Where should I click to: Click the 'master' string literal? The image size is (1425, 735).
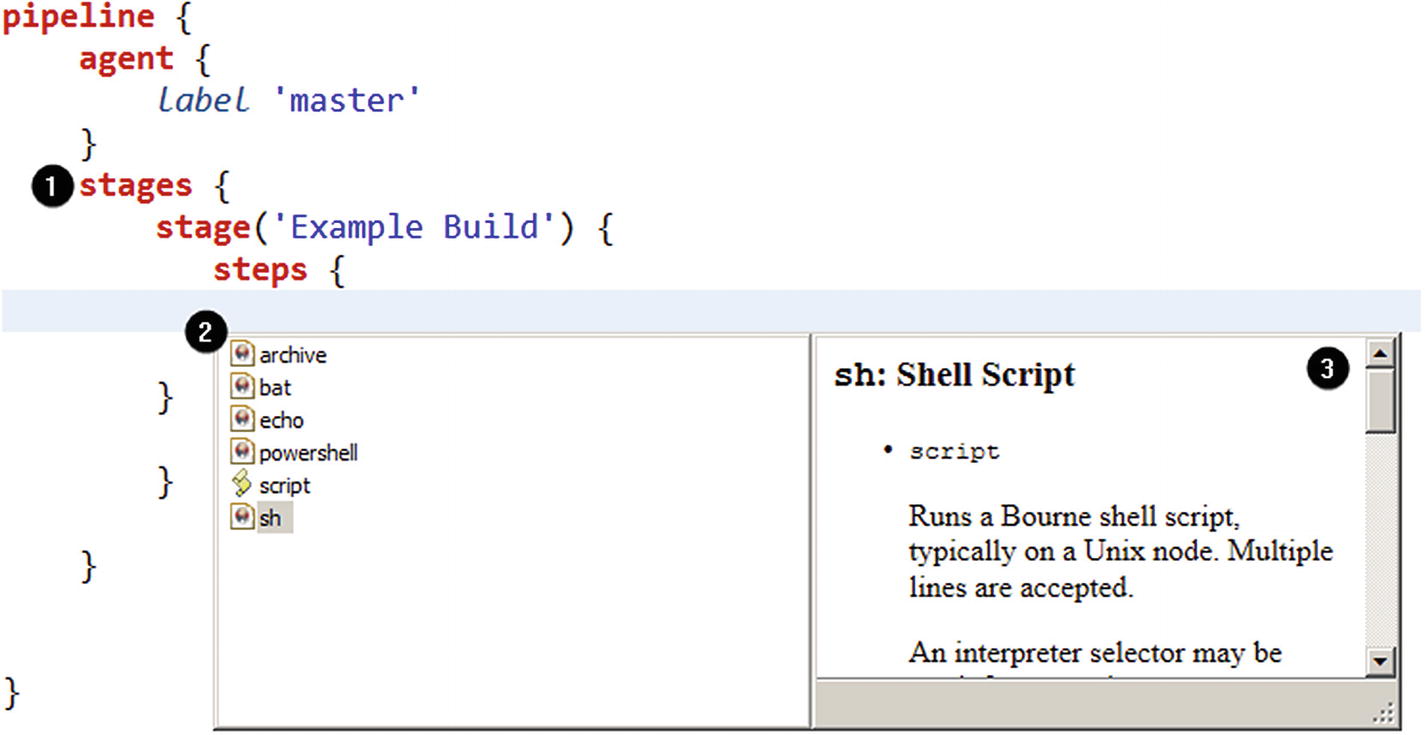click(x=348, y=100)
